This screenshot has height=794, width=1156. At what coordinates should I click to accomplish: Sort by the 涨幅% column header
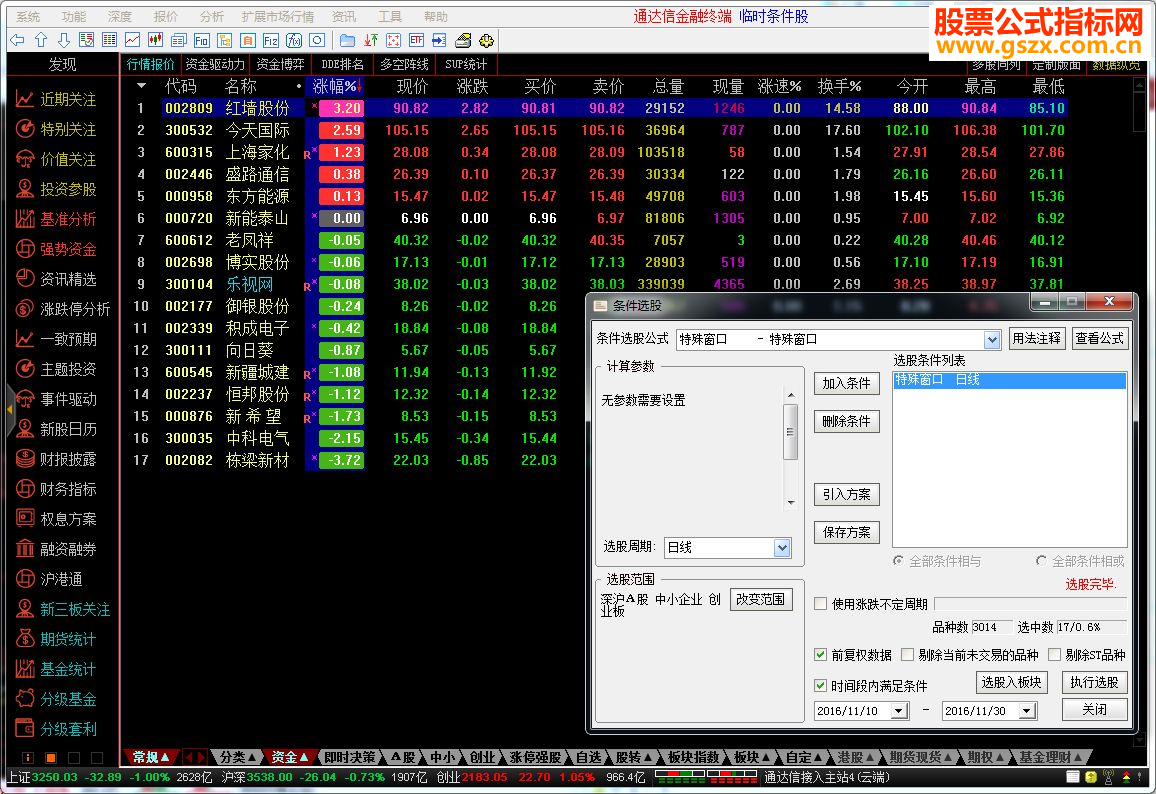click(x=336, y=86)
